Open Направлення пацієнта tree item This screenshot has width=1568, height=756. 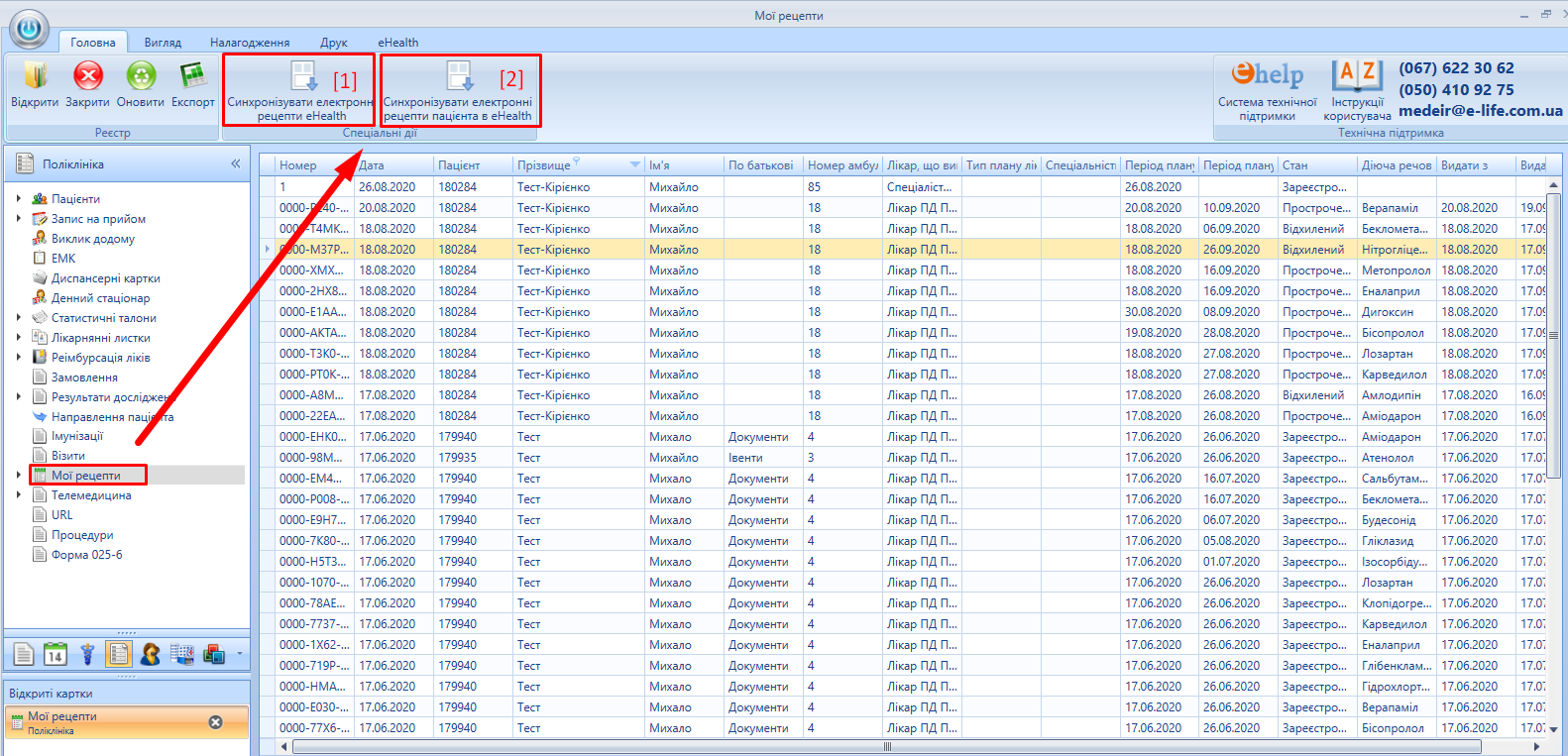112,417
